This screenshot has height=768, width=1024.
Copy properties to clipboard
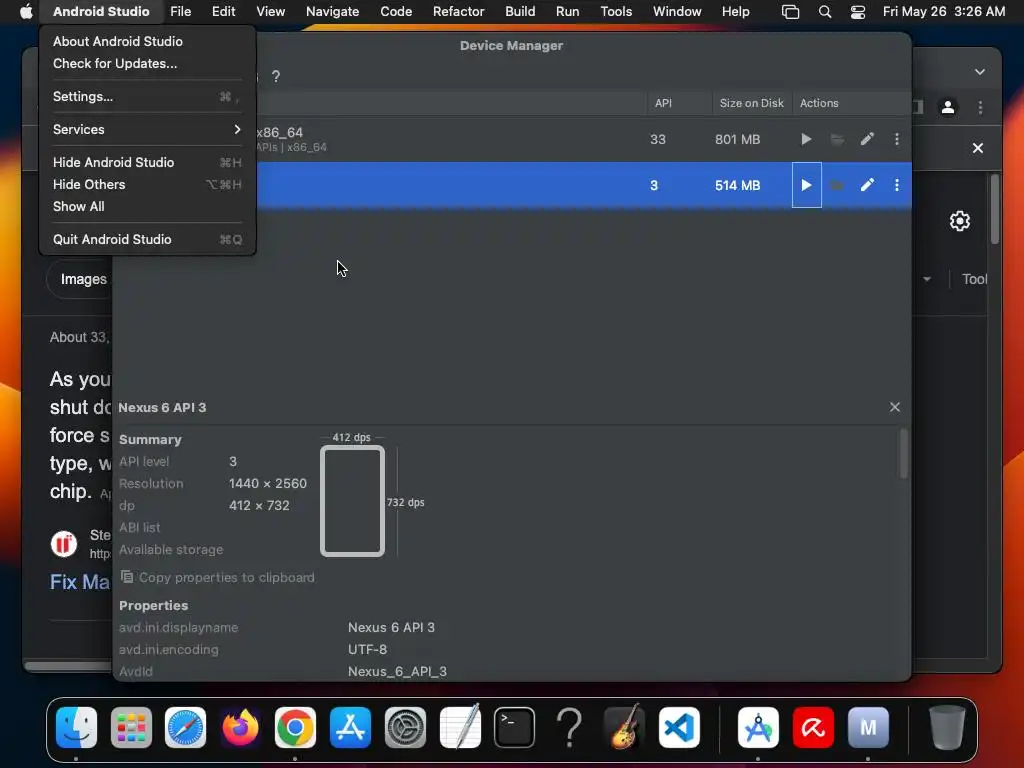coord(218,577)
